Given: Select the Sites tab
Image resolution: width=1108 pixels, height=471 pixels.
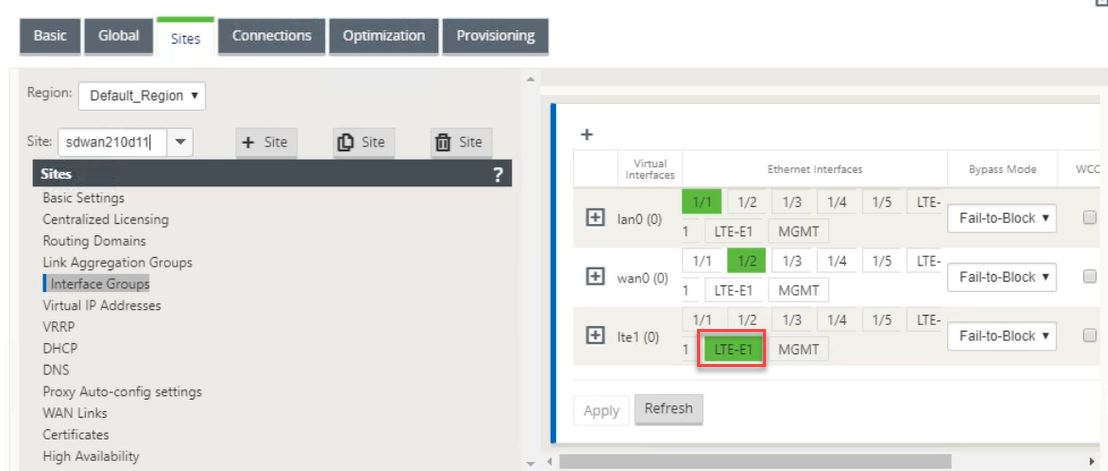Looking at the screenshot, I should 185,37.
